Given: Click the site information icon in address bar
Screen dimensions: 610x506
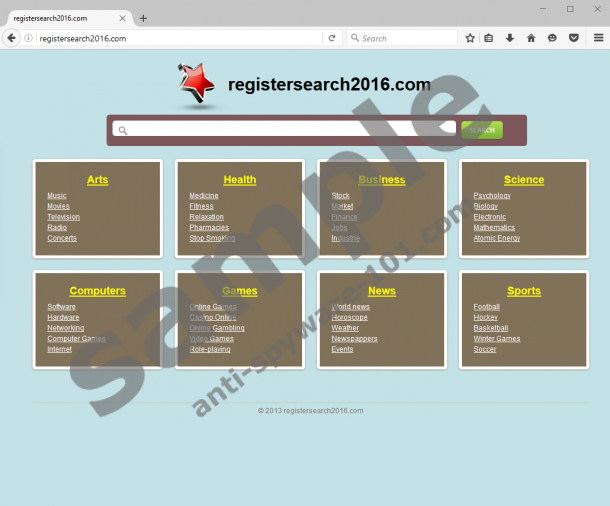Looking at the screenshot, I should (29, 38).
